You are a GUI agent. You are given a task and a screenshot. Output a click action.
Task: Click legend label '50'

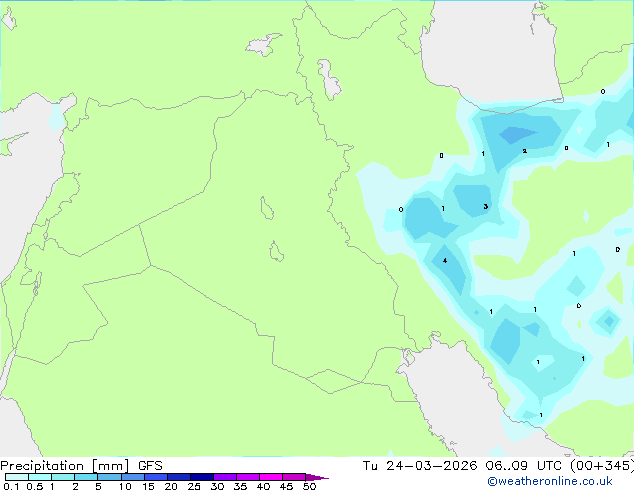(x=309, y=486)
